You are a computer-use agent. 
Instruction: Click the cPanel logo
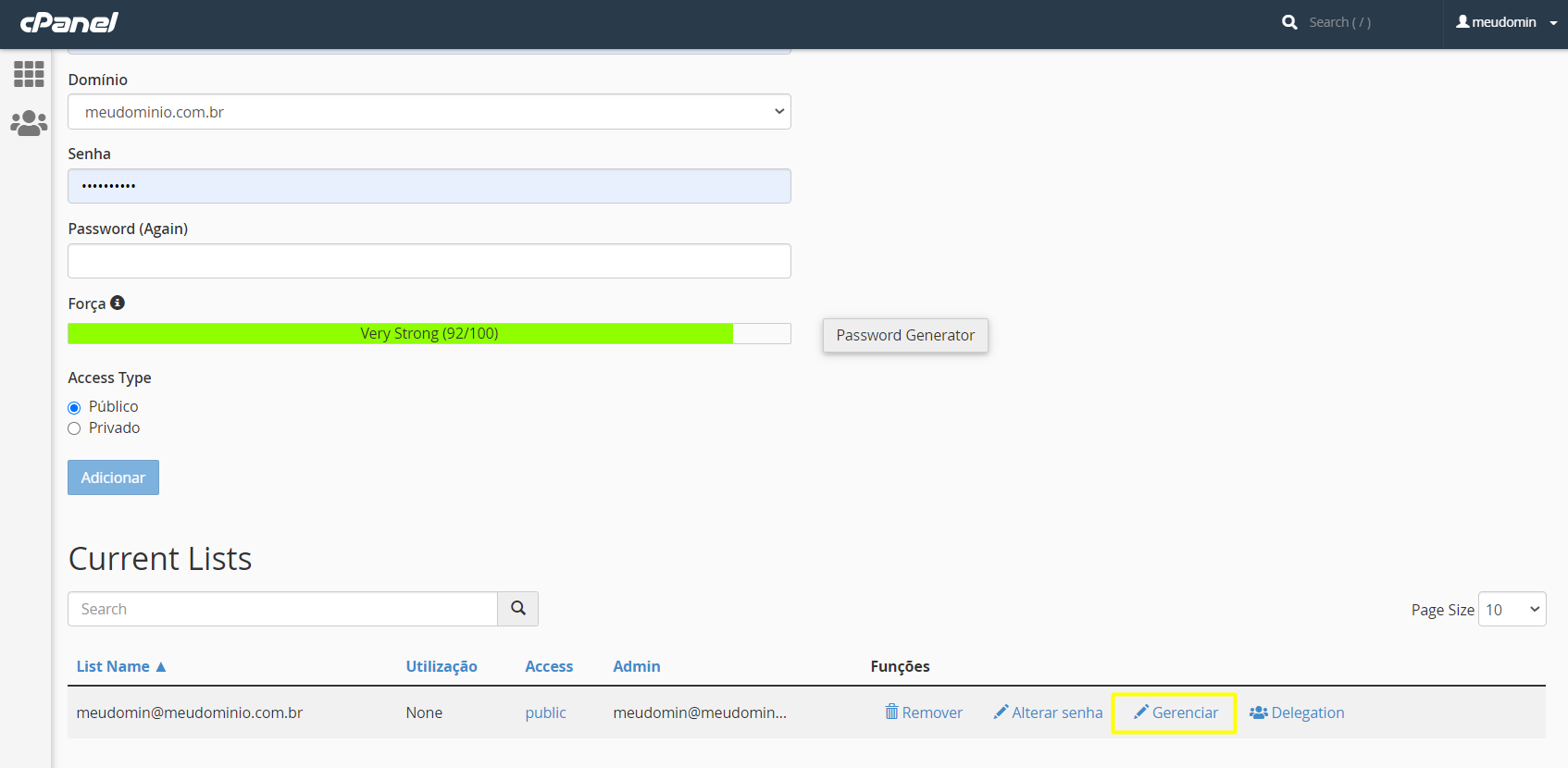click(69, 22)
